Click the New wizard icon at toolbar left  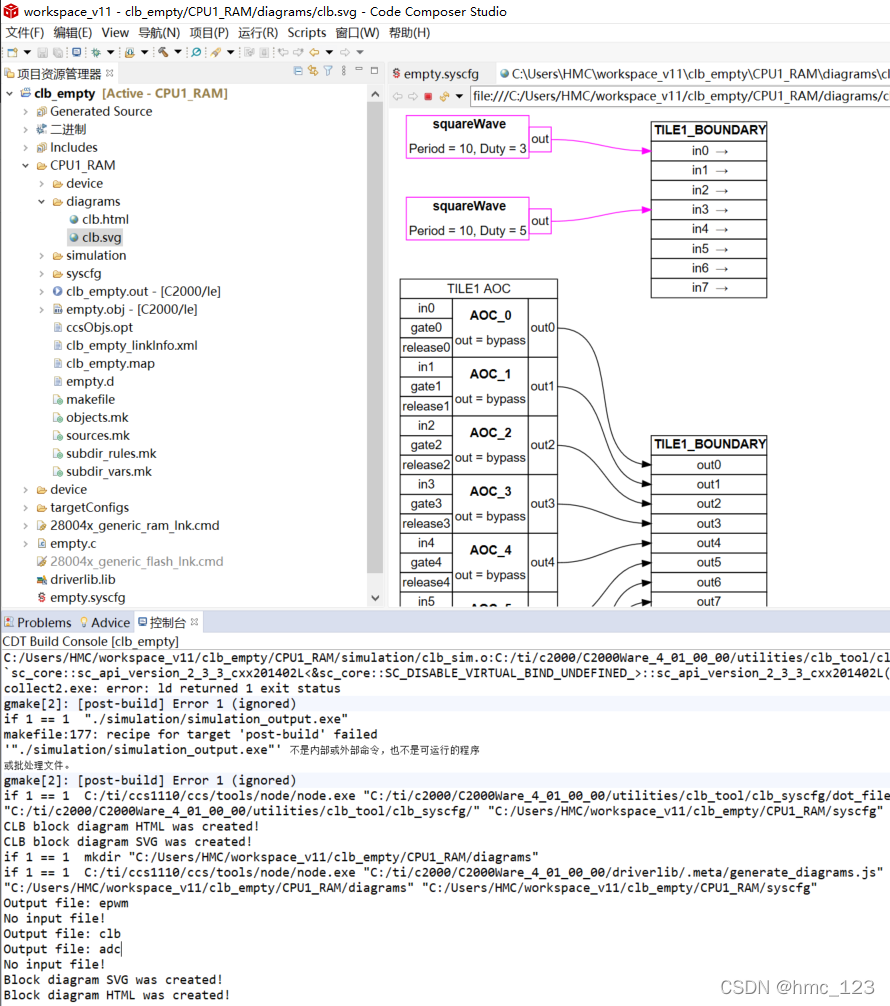tap(12, 50)
